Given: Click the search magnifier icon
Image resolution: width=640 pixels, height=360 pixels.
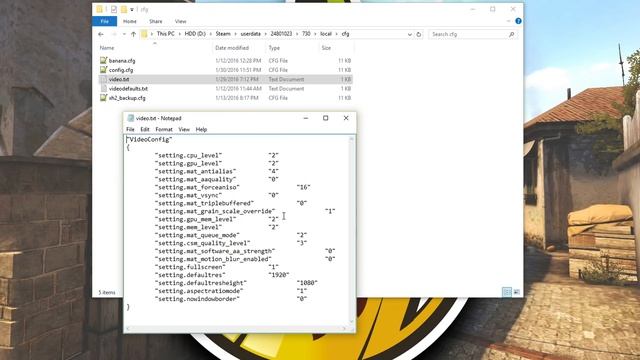Looking at the screenshot, I should pos(511,34).
